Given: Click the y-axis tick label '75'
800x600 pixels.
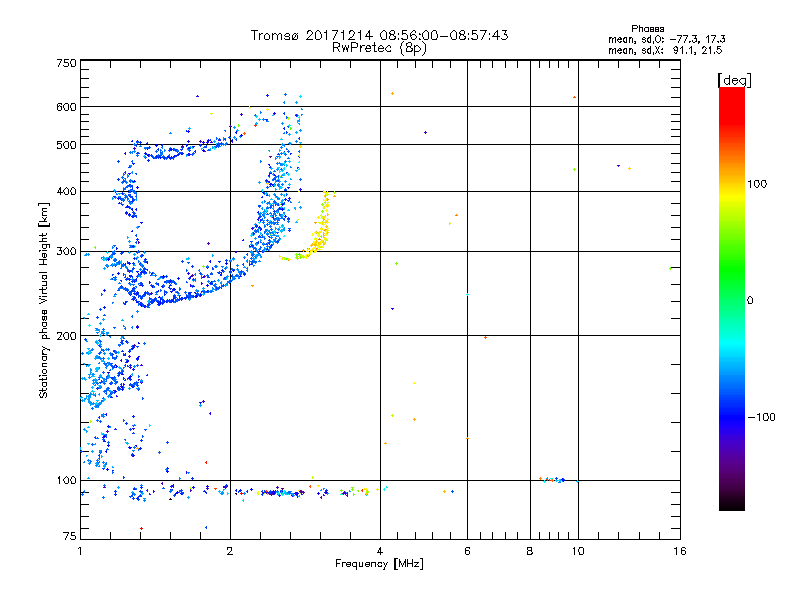Looking at the screenshot, I should tap(70, 536).
